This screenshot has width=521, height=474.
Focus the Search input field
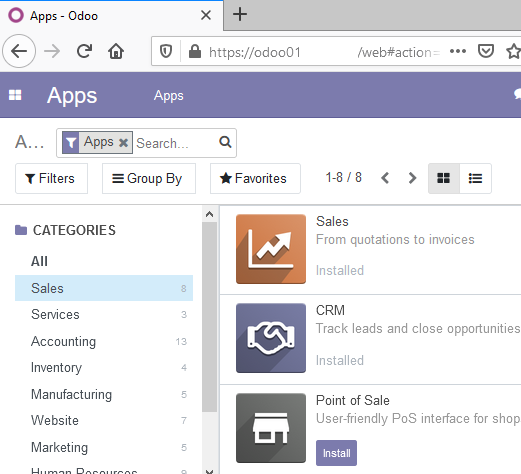(175, 143)
